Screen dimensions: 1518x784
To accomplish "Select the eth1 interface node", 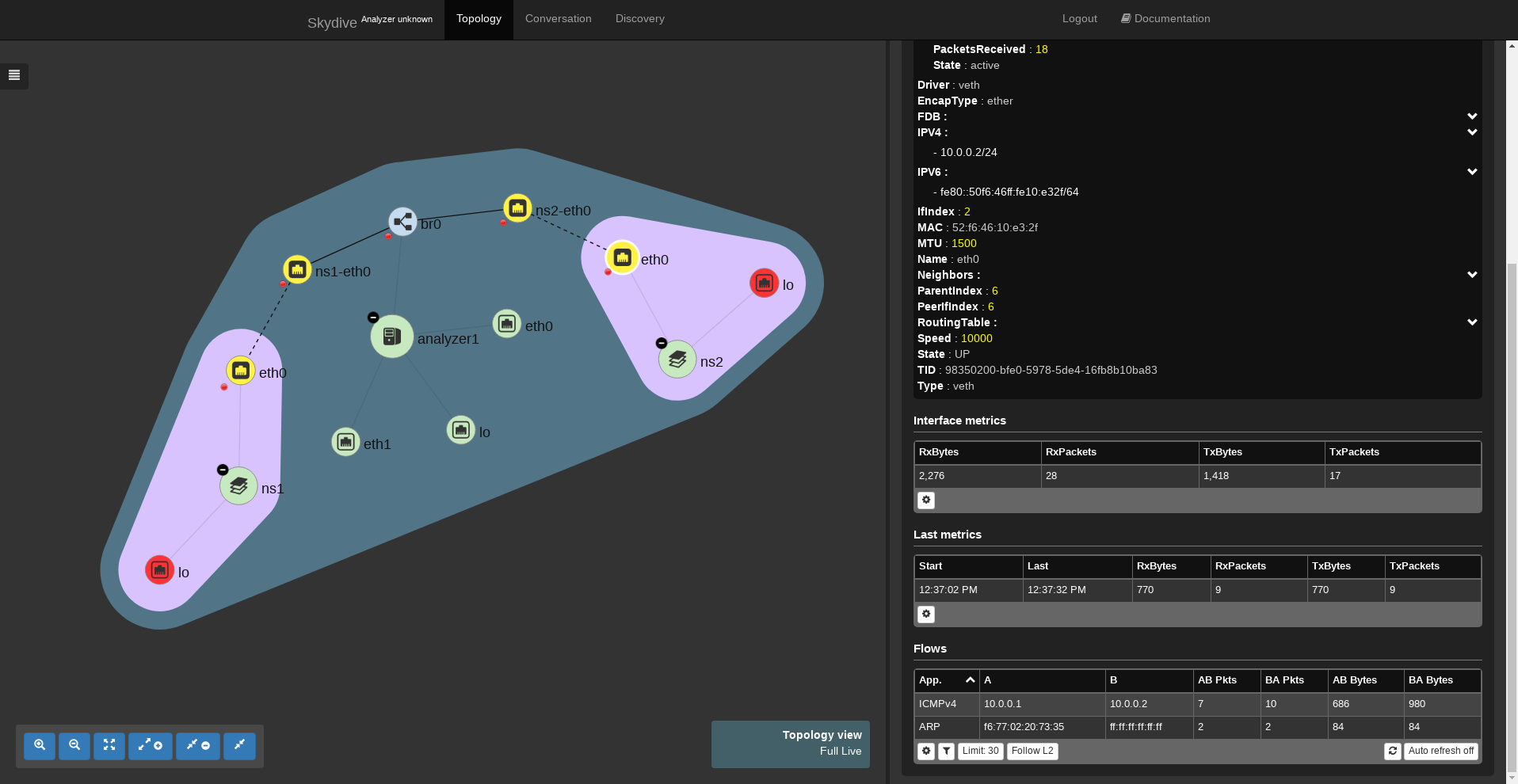I will coord(345,442).
